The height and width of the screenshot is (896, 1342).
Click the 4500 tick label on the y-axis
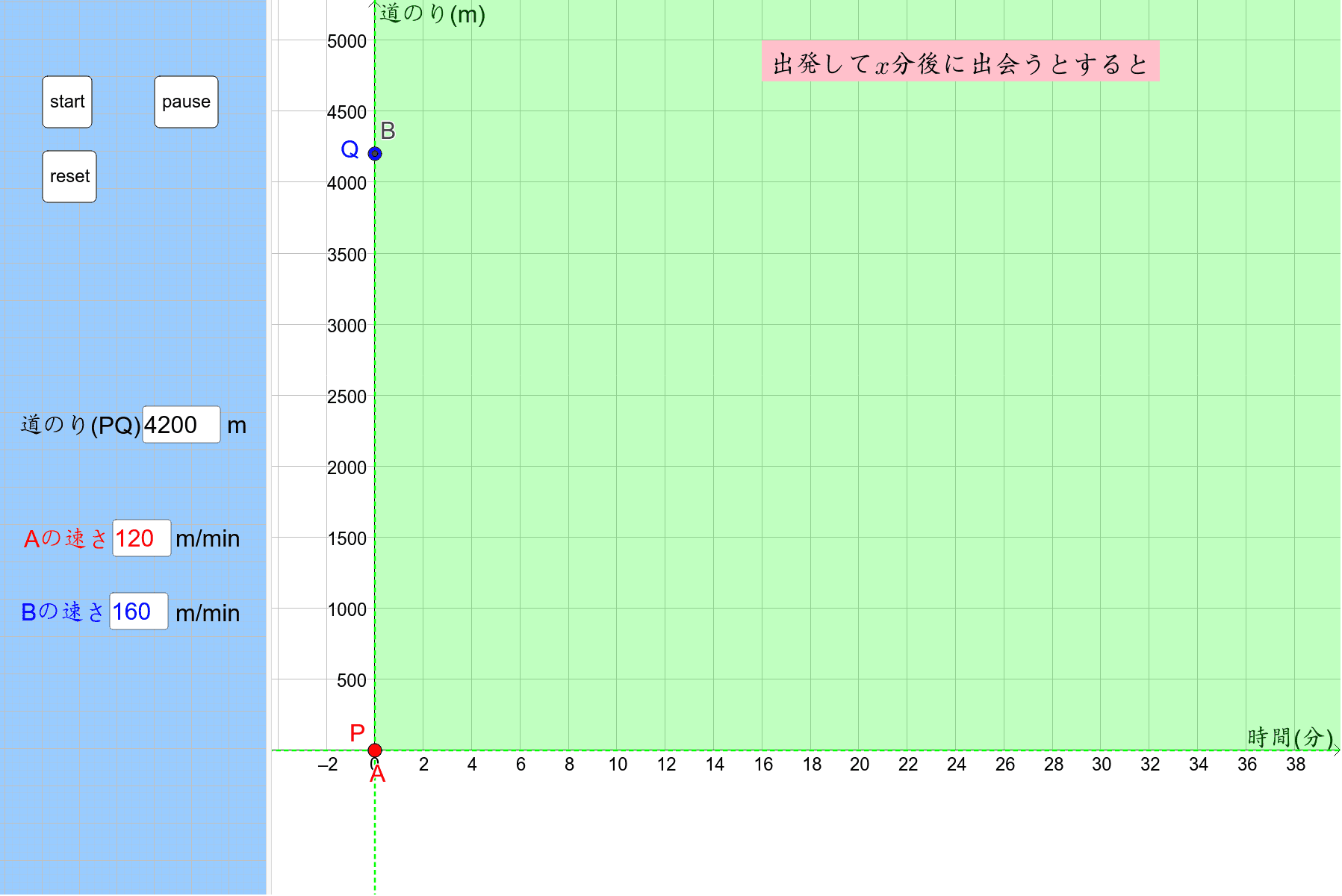[x=347, y=112]
